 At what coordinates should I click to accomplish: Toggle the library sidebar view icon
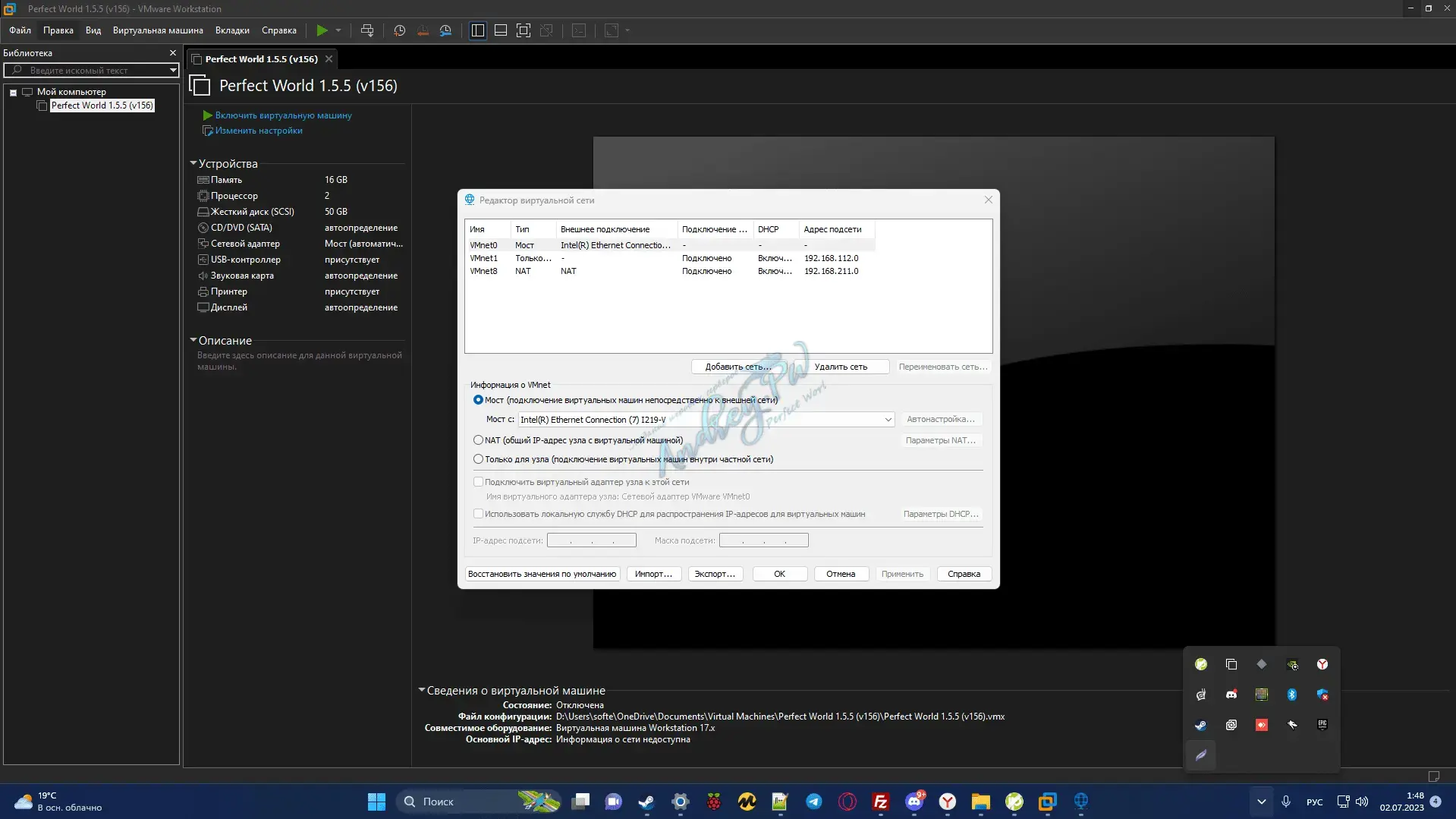click(478, 30)
